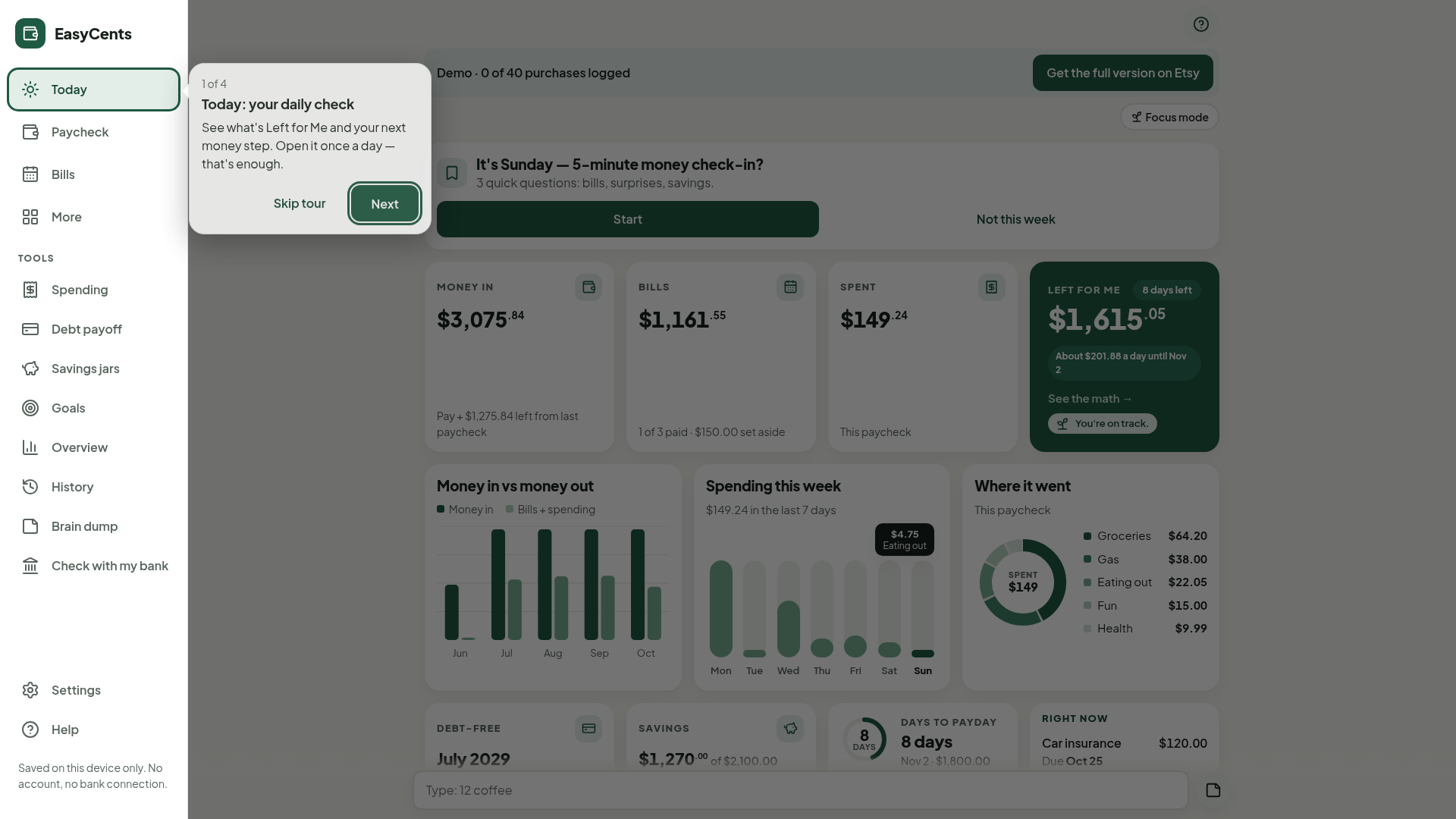Click the receipt icon next to Spending

[x=30, y=290]
